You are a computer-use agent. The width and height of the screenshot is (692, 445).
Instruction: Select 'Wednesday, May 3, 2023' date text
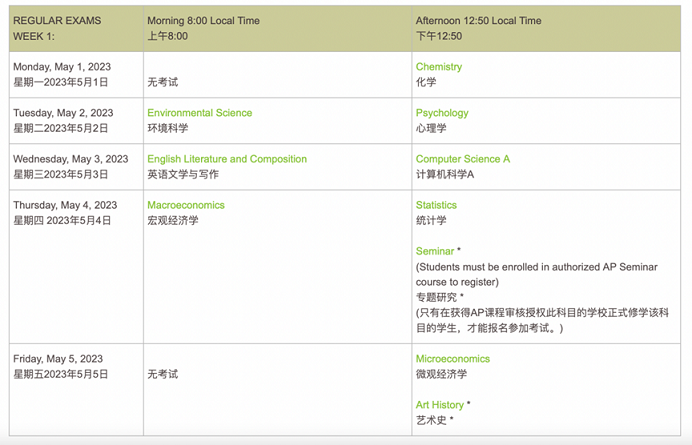coord(71,159)
